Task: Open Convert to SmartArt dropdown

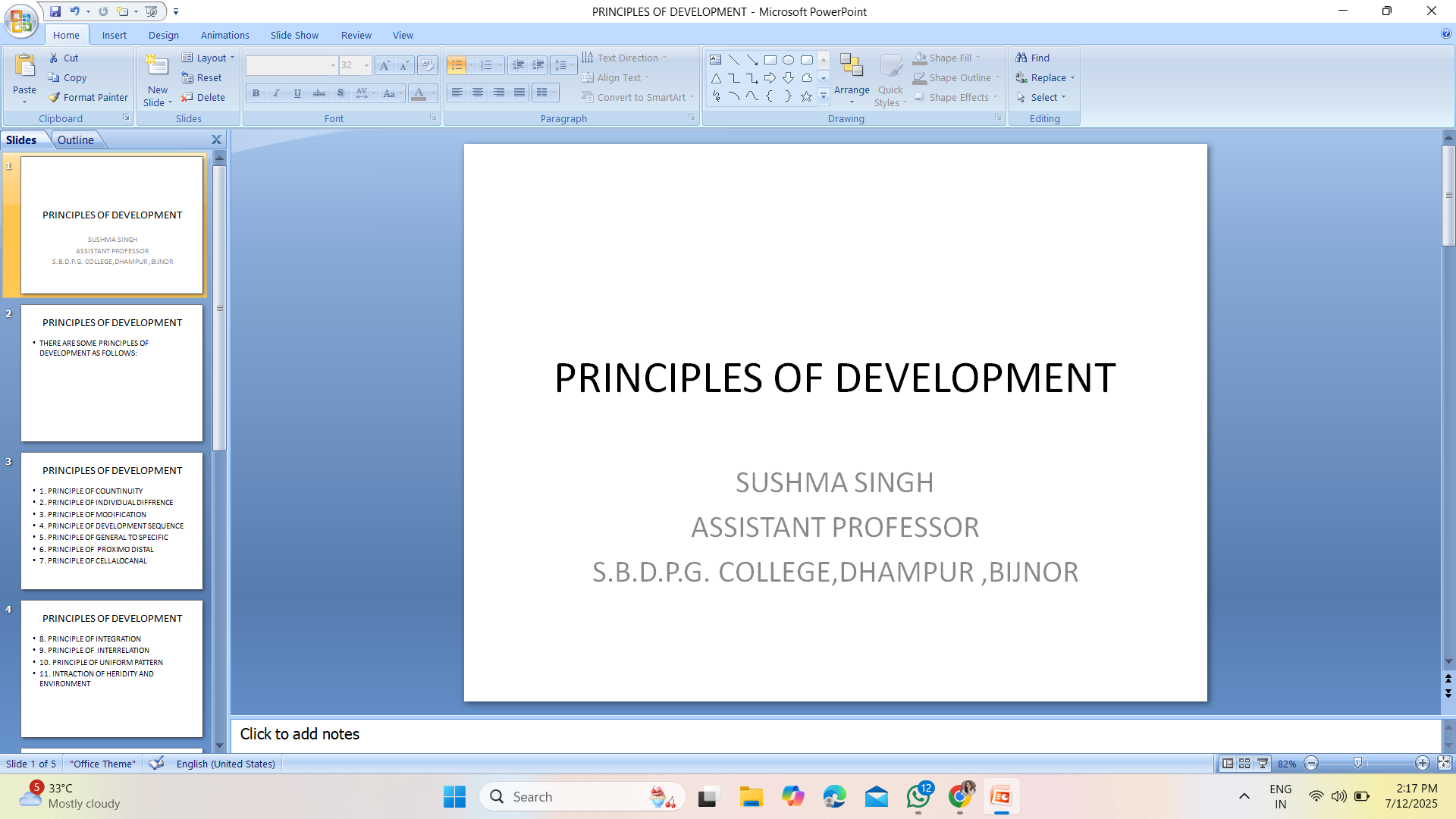Action: pos(639,97)
